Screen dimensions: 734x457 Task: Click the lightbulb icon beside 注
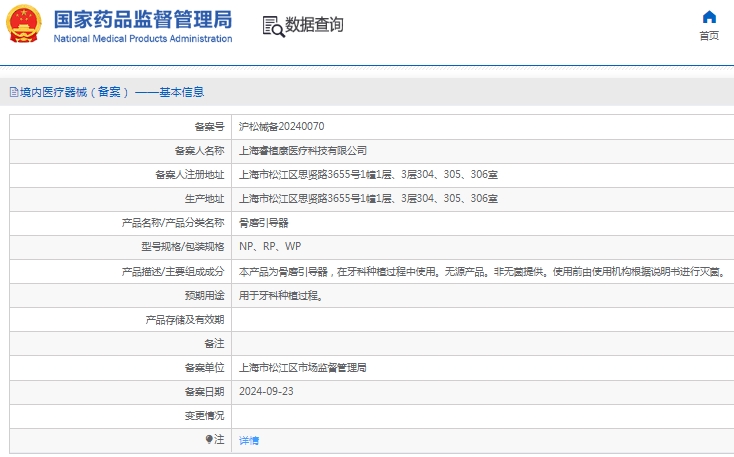pos(209,439)
